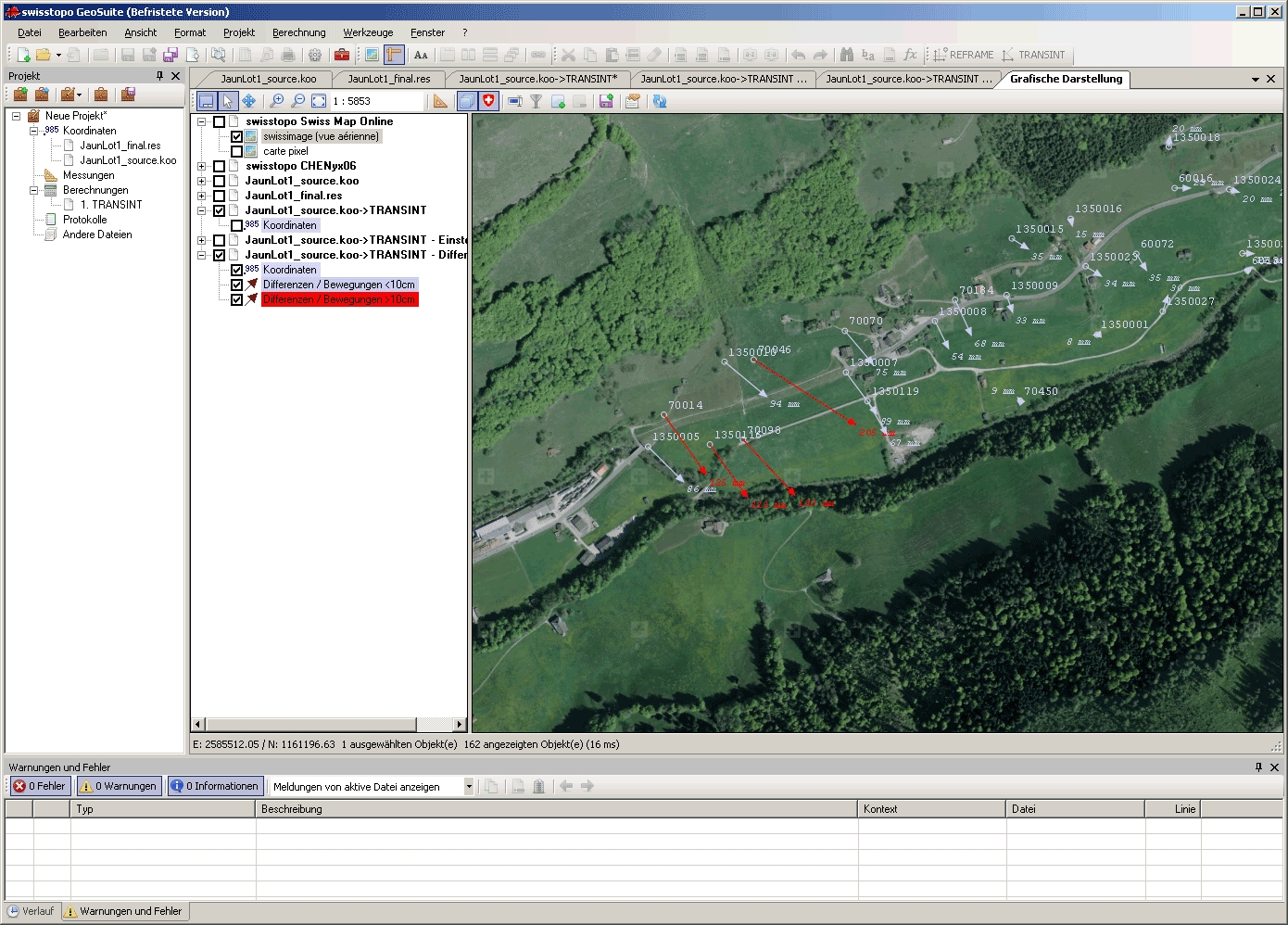Click the label display icon in map toolbar
1288x925 pixels.
[x=514, y=101]
